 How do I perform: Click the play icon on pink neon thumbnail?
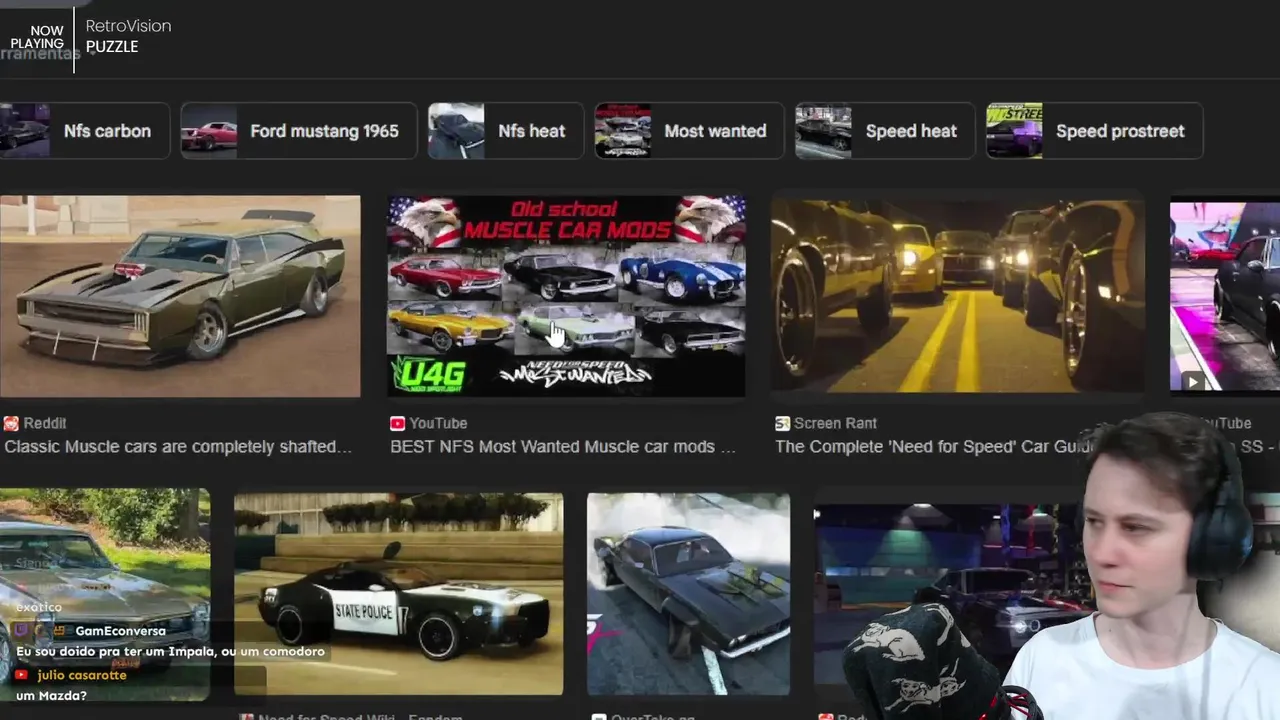[x=1192, y=381]
